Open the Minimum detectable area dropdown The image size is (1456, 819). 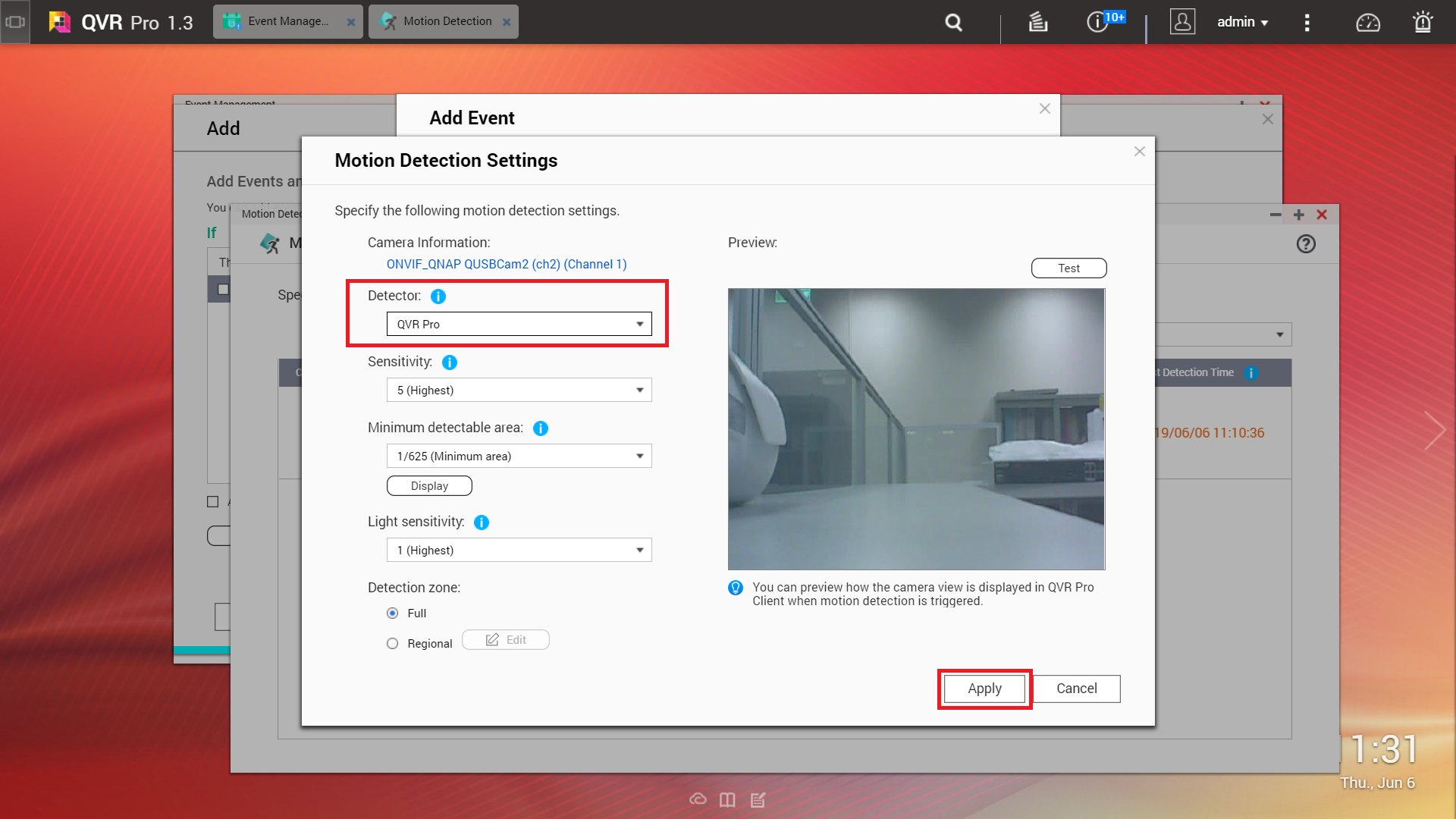click(x=519, y=456)
